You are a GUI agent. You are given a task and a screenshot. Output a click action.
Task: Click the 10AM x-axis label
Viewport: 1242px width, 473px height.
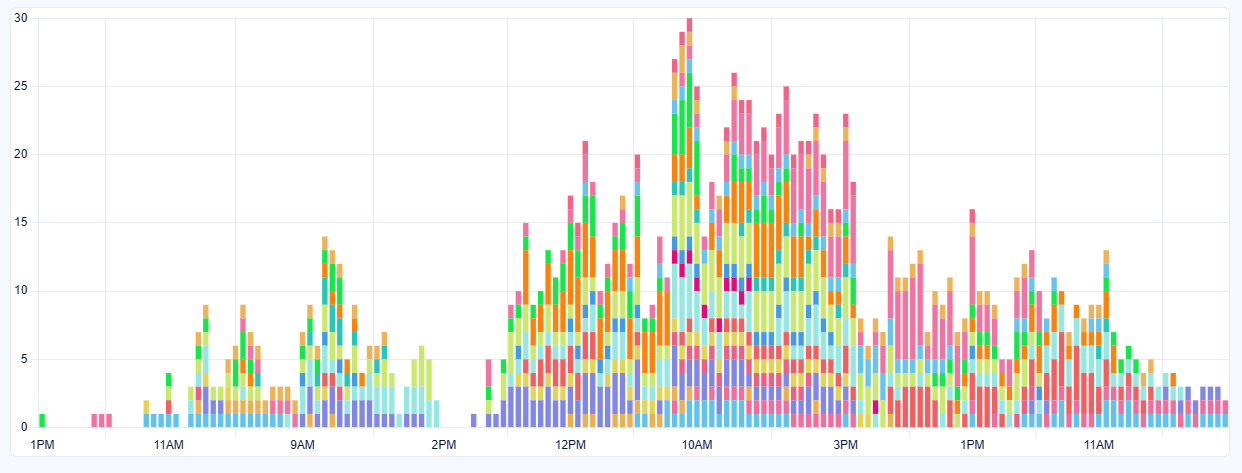[696, 444]
